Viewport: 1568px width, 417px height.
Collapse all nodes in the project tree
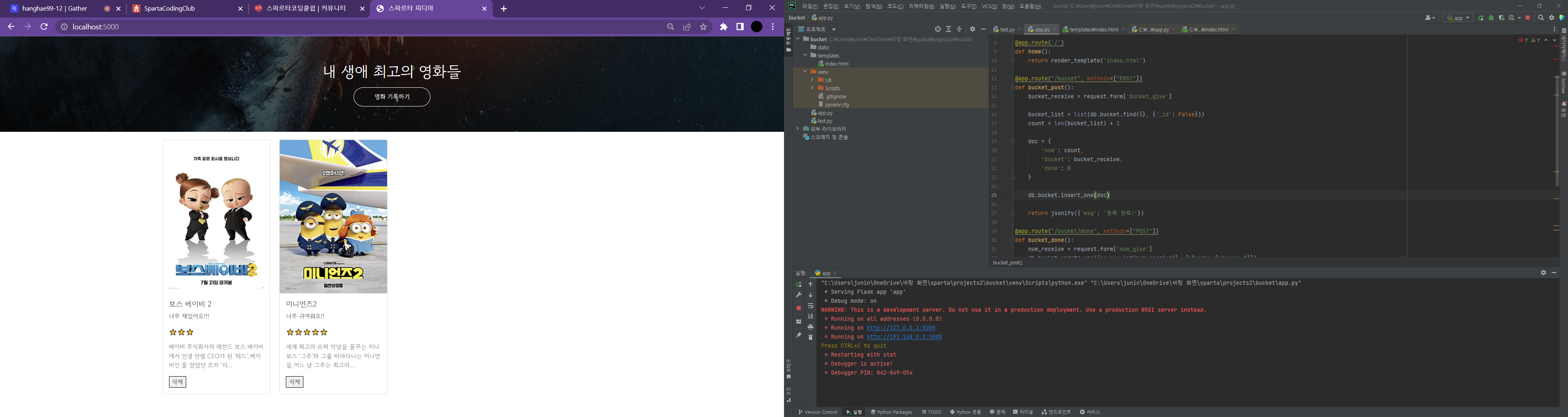tap(959, 29)
